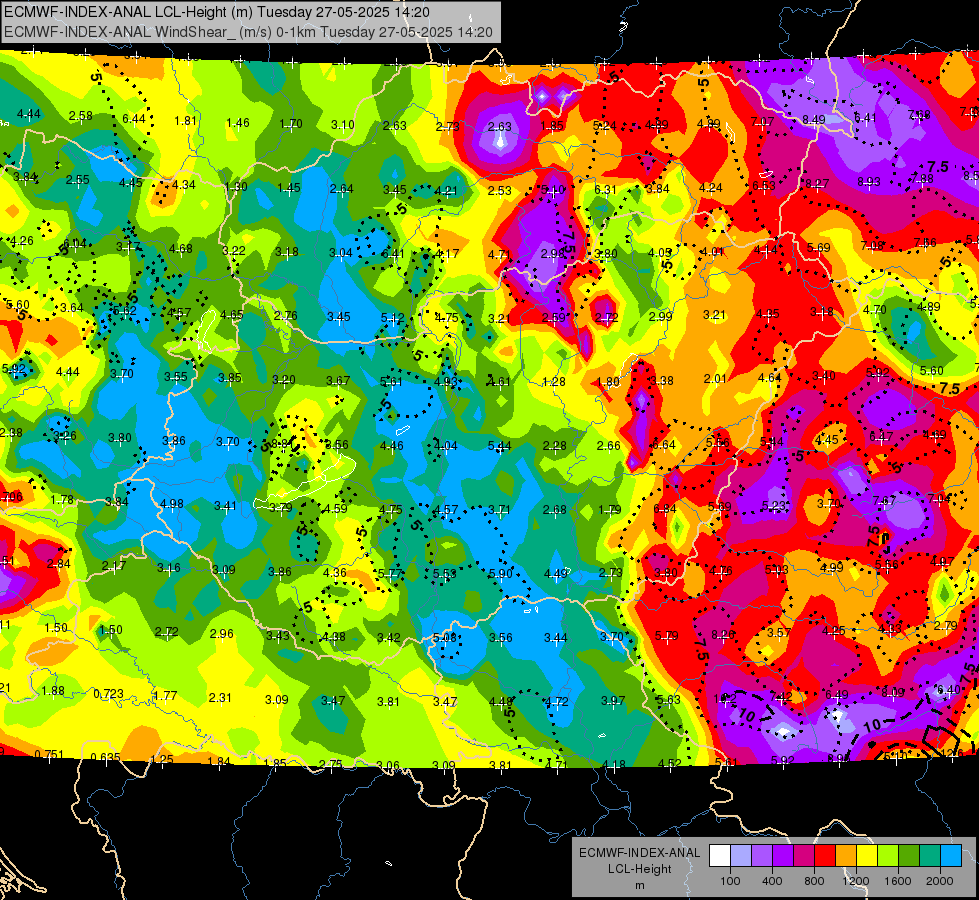Click wind shear value '6.44'

point(134,118)
